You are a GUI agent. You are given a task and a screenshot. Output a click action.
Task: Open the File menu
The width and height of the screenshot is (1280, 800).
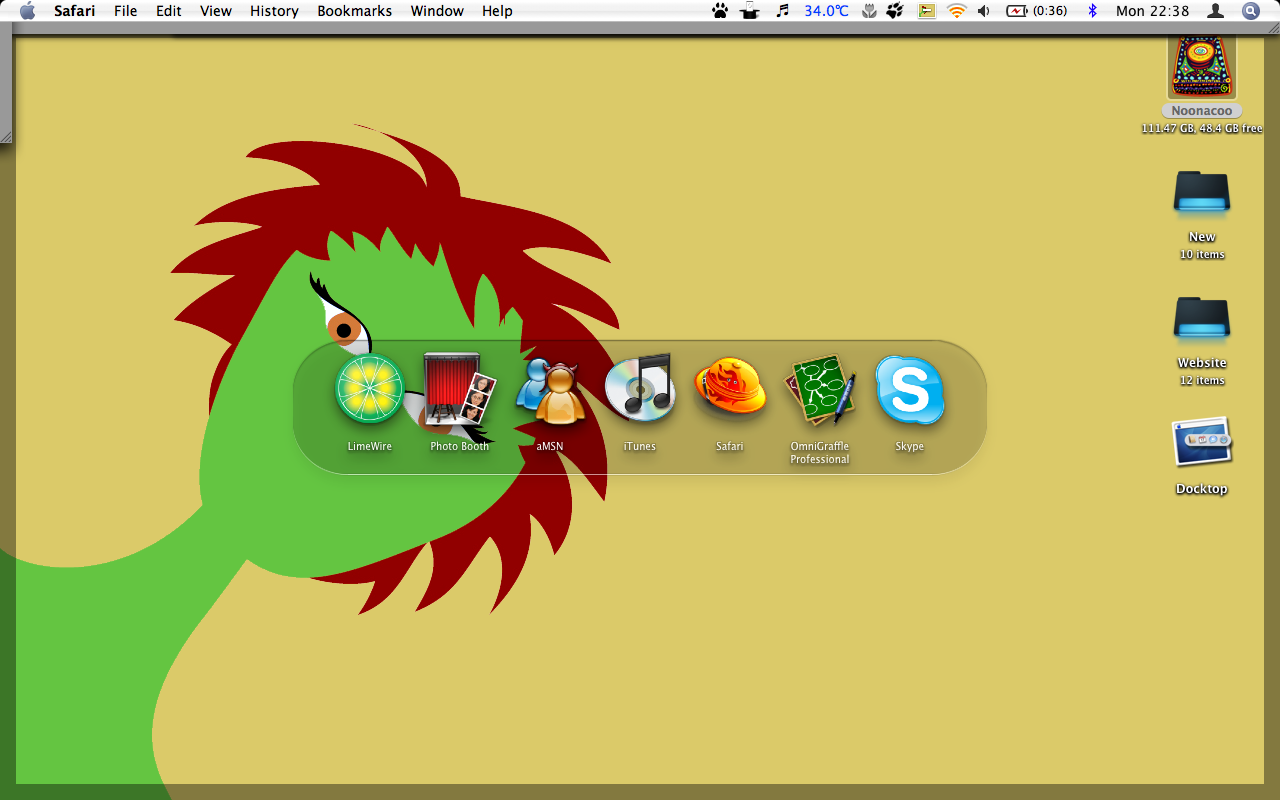126,11
